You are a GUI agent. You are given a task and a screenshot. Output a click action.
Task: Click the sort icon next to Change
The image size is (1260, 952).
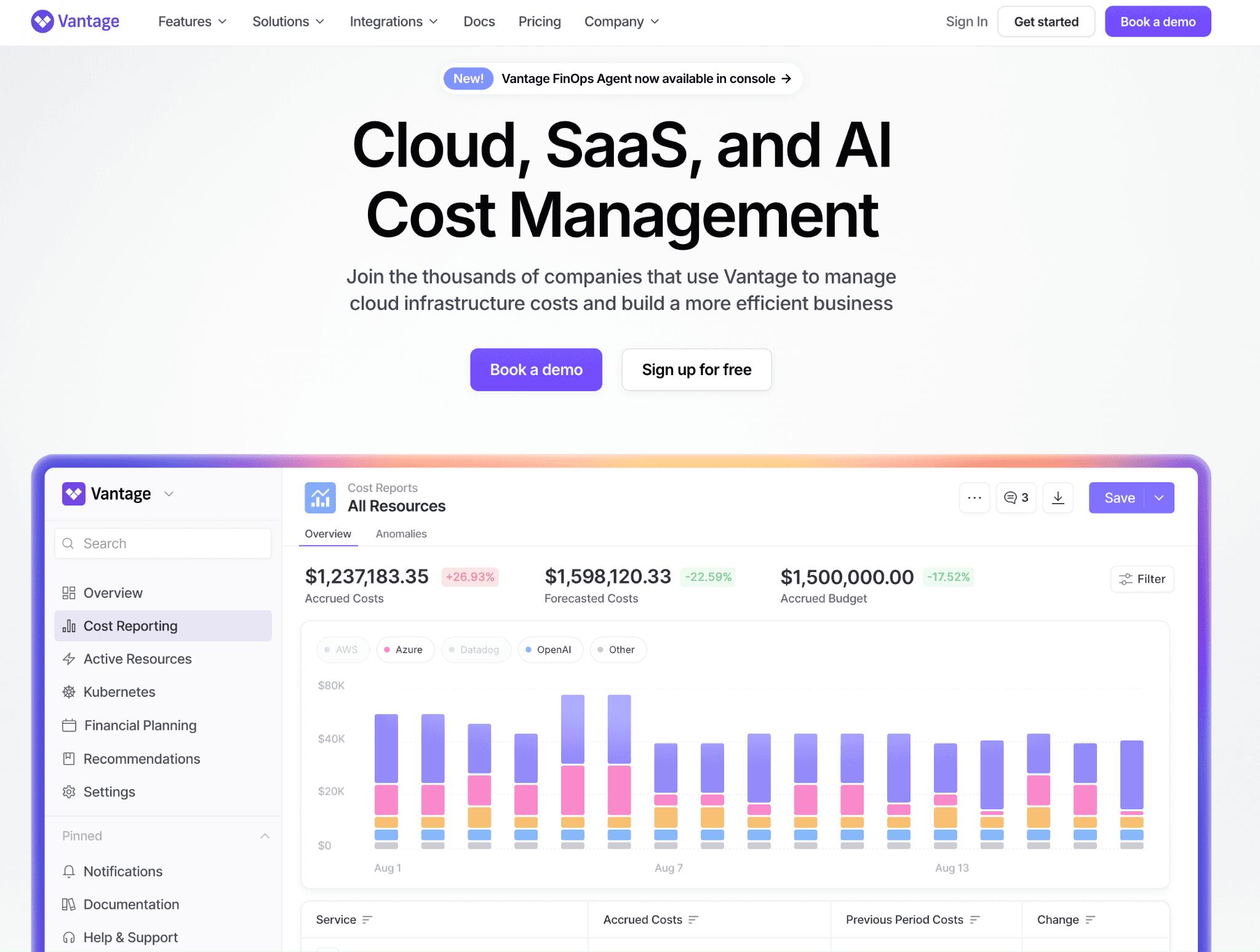point(1090,919)
